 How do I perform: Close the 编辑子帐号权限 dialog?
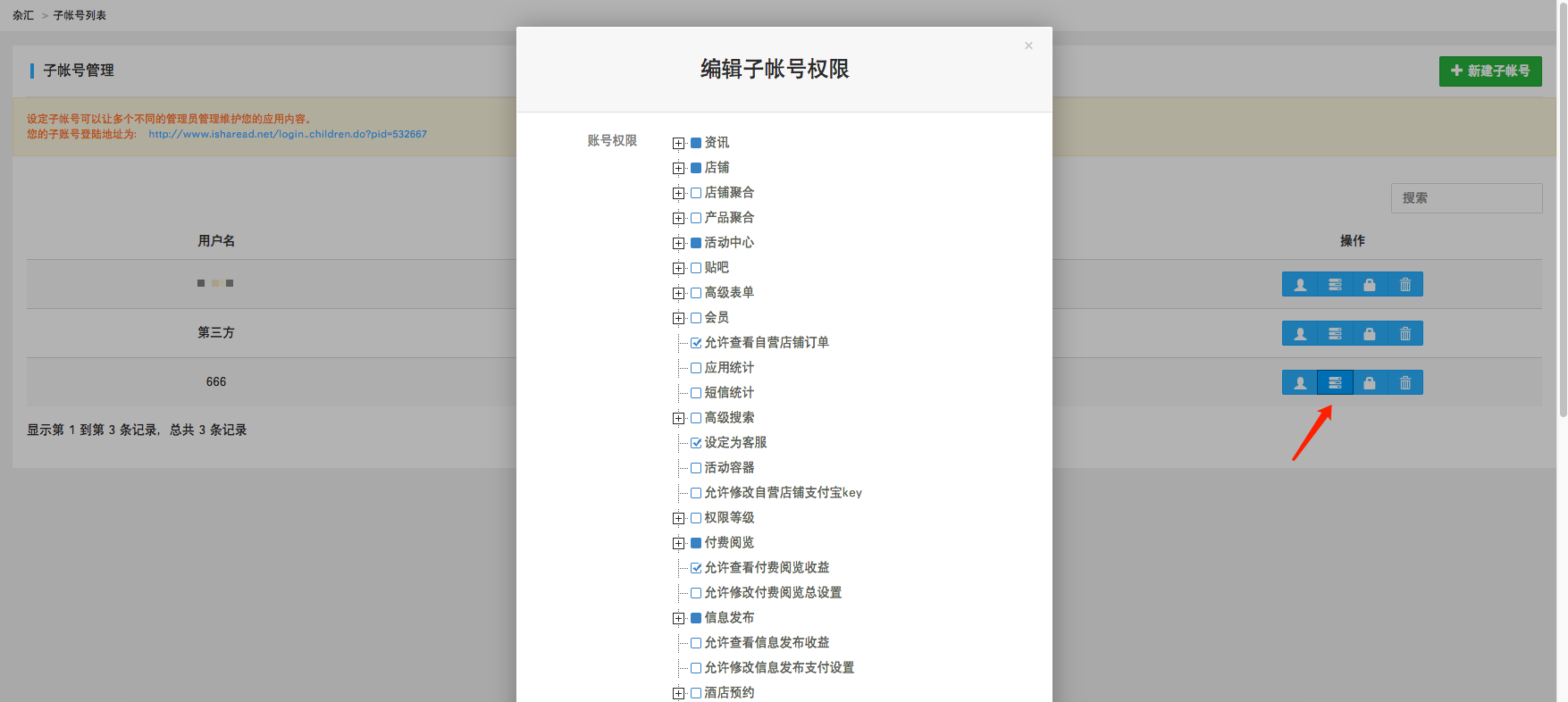(1028, 46)
